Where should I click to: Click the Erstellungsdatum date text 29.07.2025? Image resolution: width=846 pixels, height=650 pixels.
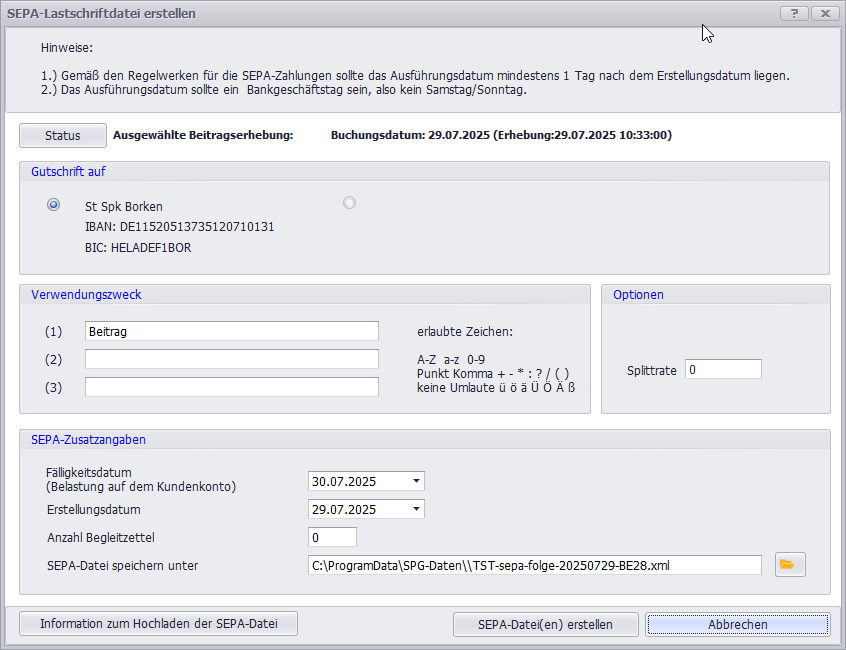coord(345,509)
